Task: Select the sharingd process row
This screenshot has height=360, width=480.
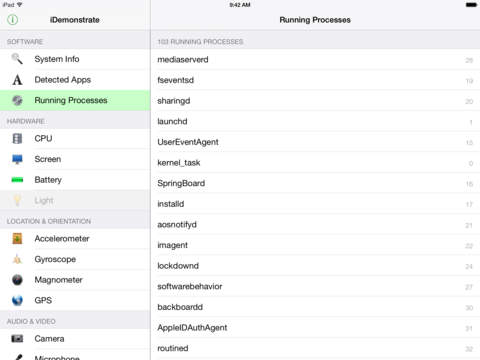Action: pyautogui.click(x=315, y=101)
